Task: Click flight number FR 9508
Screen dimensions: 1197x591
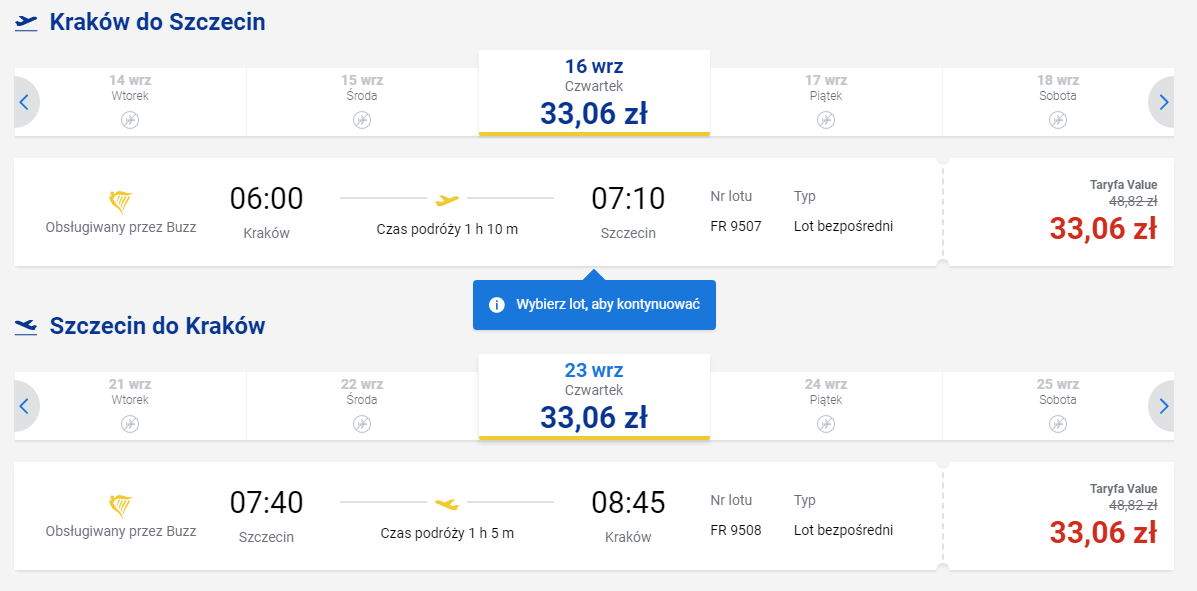Action: [736, 530]
